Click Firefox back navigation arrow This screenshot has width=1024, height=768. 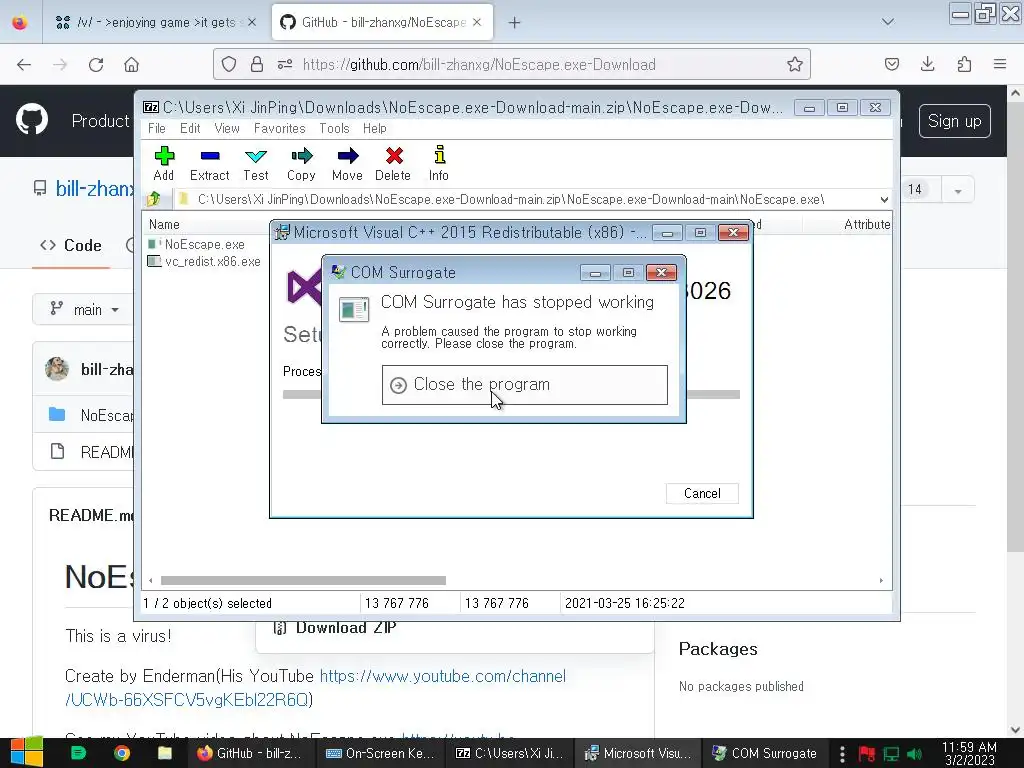tap(24, 65)
